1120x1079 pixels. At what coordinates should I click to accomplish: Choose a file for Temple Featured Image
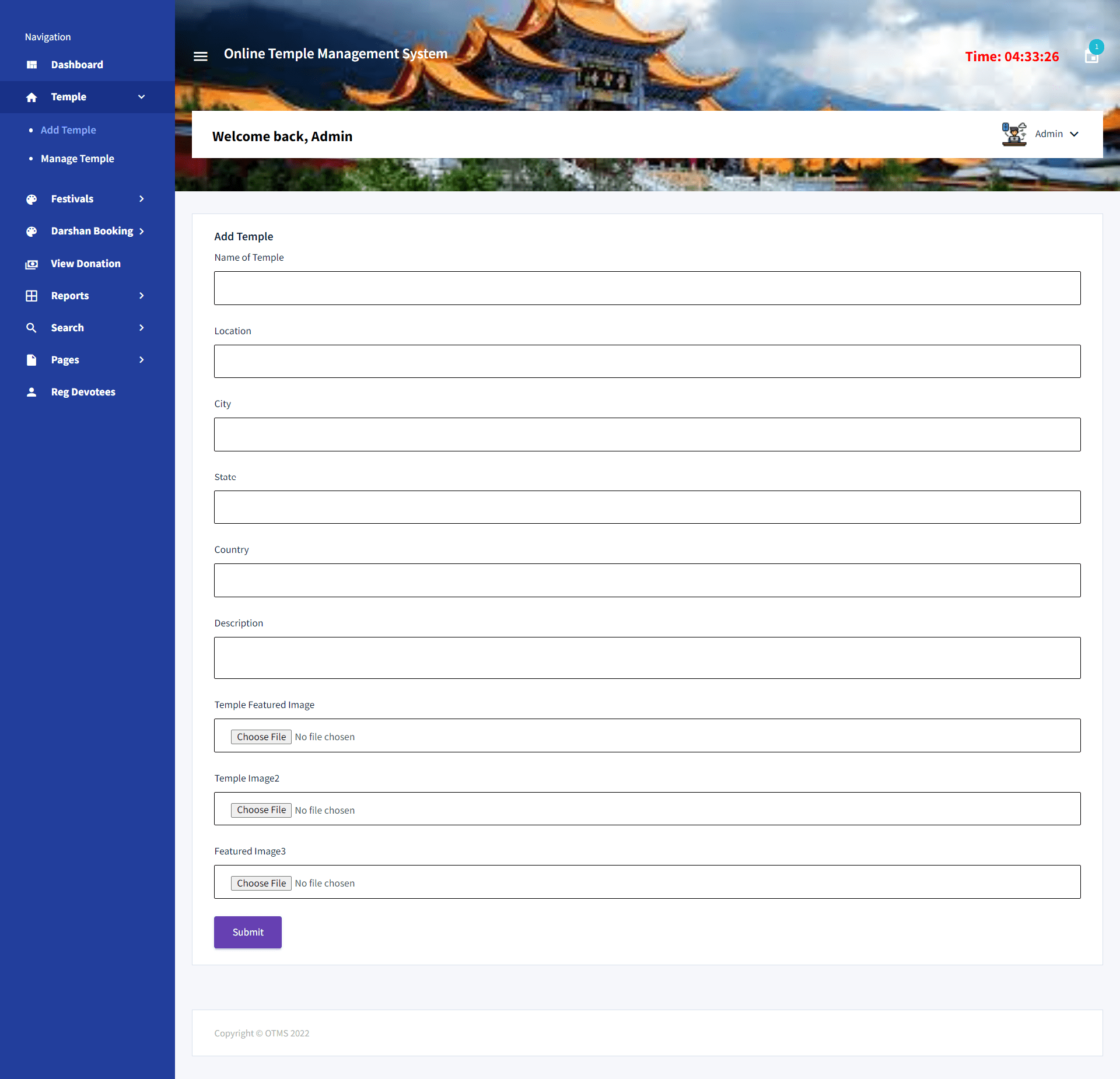coord(261,736)
